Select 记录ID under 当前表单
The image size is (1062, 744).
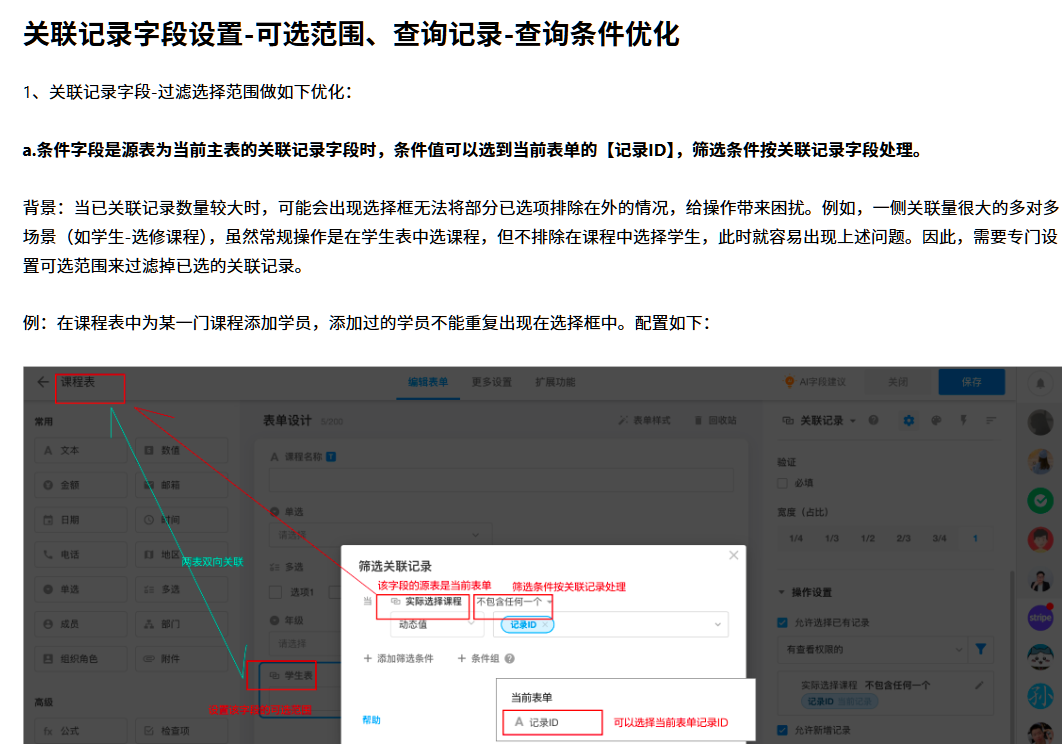tap(553, 722)
